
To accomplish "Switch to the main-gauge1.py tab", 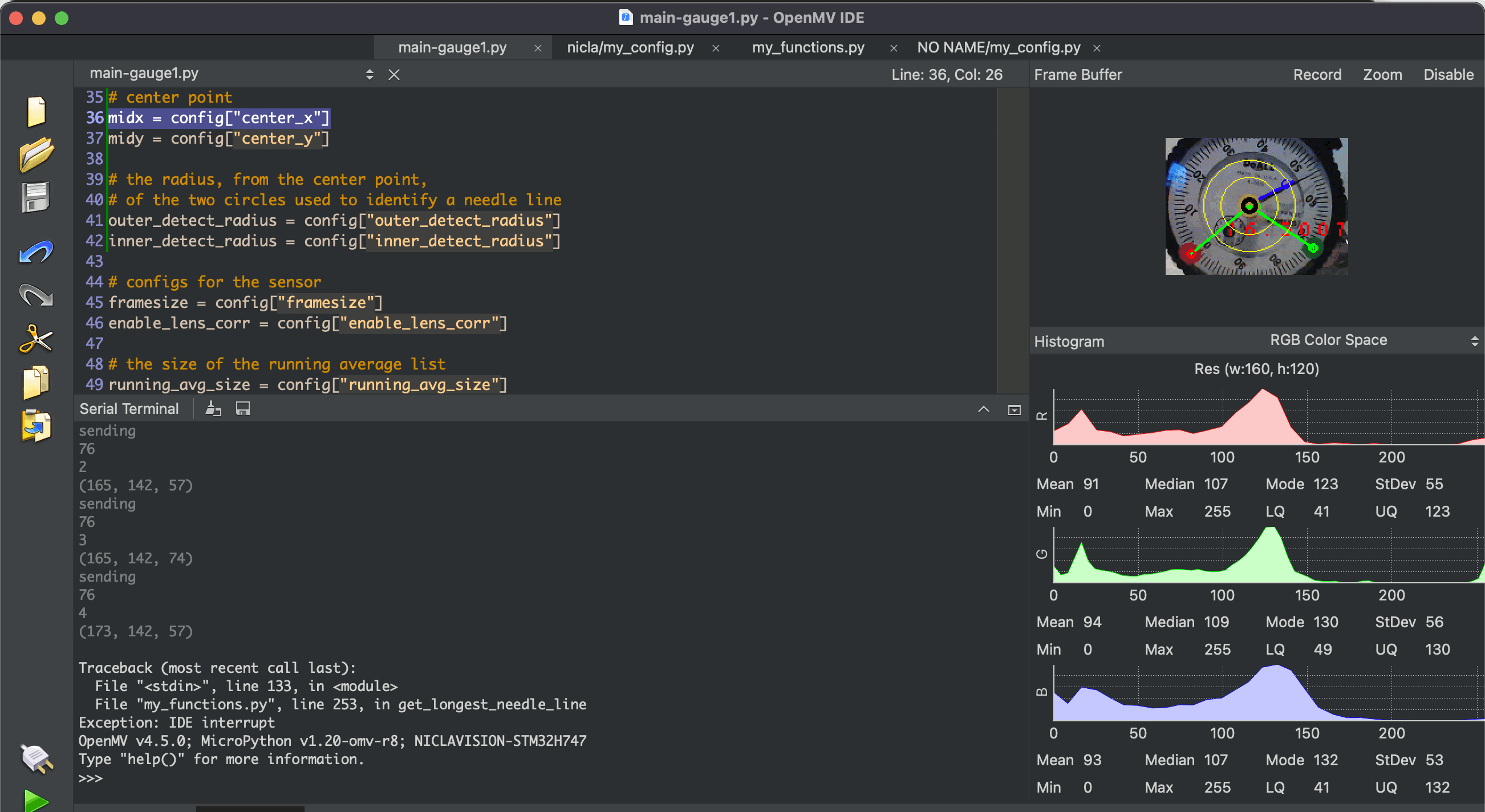I will click(453, 47).
